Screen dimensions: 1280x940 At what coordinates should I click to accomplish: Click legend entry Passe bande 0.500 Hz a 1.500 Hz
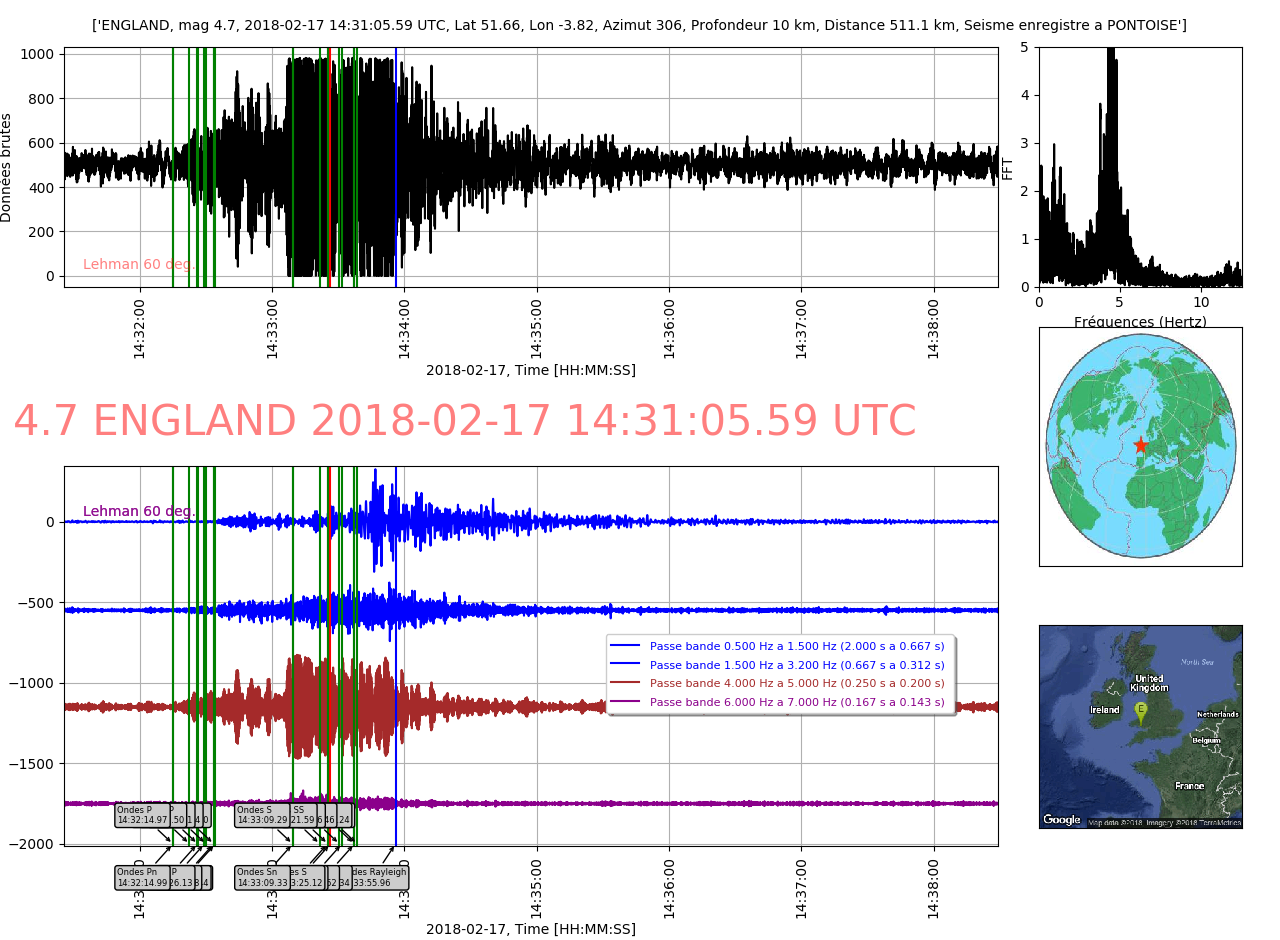click(x=796, y=647)
